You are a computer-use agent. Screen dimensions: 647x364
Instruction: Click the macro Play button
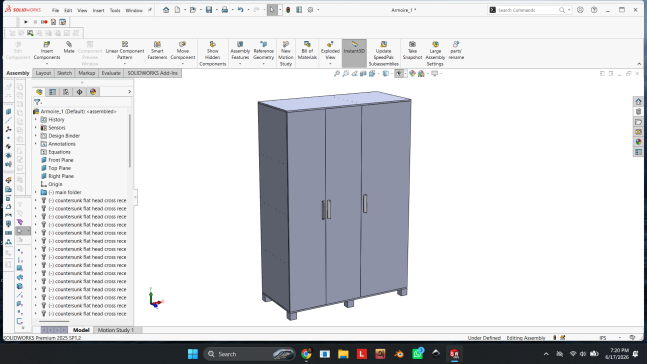26,22
